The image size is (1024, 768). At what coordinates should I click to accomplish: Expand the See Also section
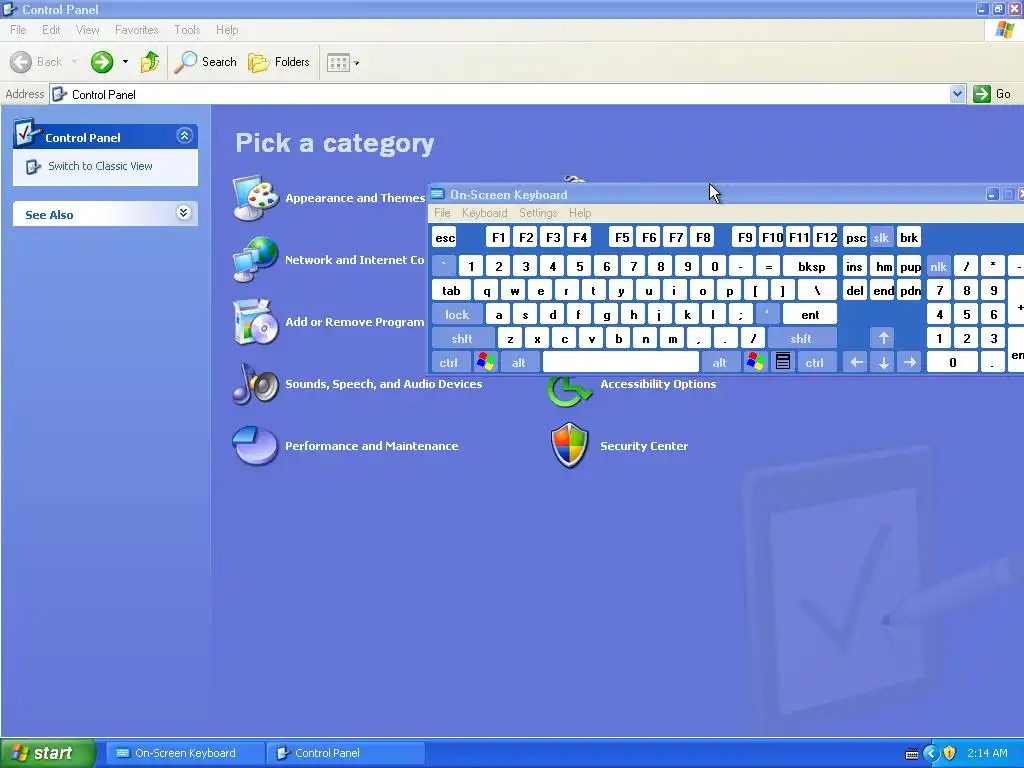(x=184, y=213)
